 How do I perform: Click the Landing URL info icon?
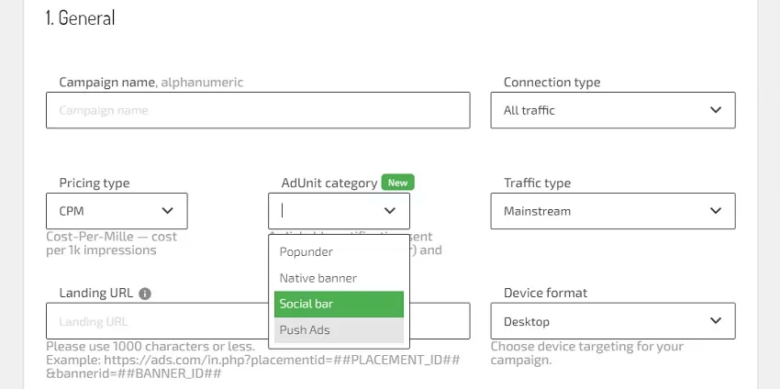(x=145, y=293)
